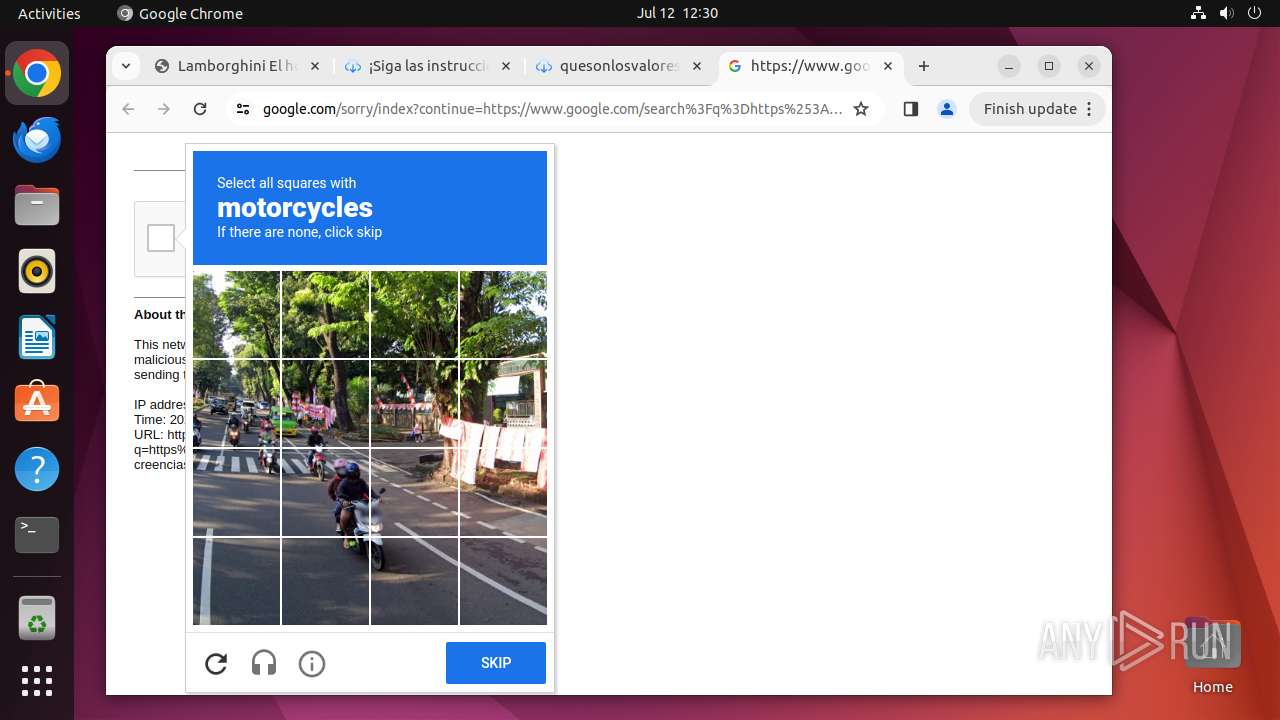The width and height of the screenshot is (1280, 720).
Task: Select the tile showing the pedestrian crosswalk stripes
Action: pyautogui.click(x=236, y=492)
